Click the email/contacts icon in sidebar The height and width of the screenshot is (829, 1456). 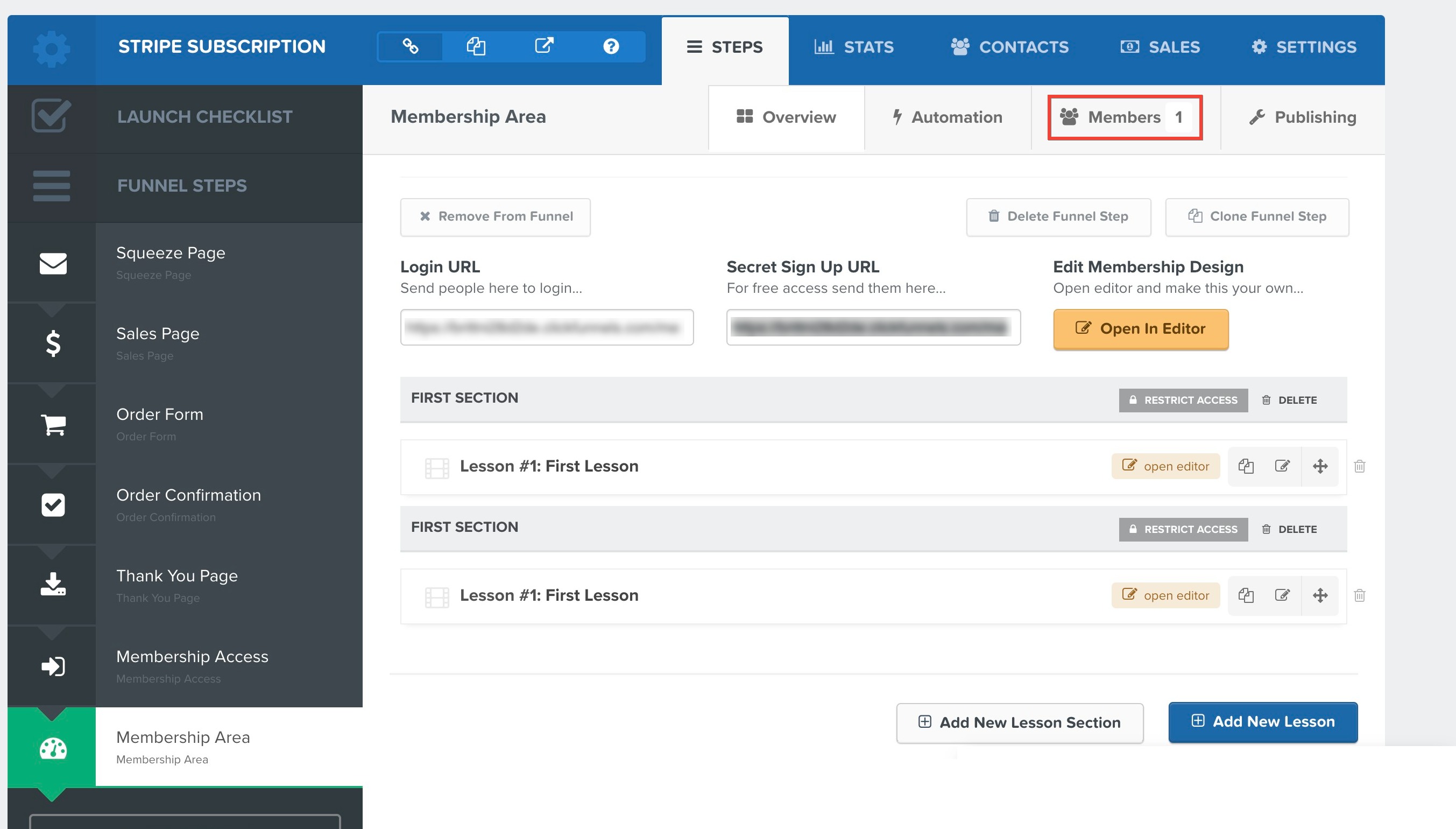tap(53, 262)
